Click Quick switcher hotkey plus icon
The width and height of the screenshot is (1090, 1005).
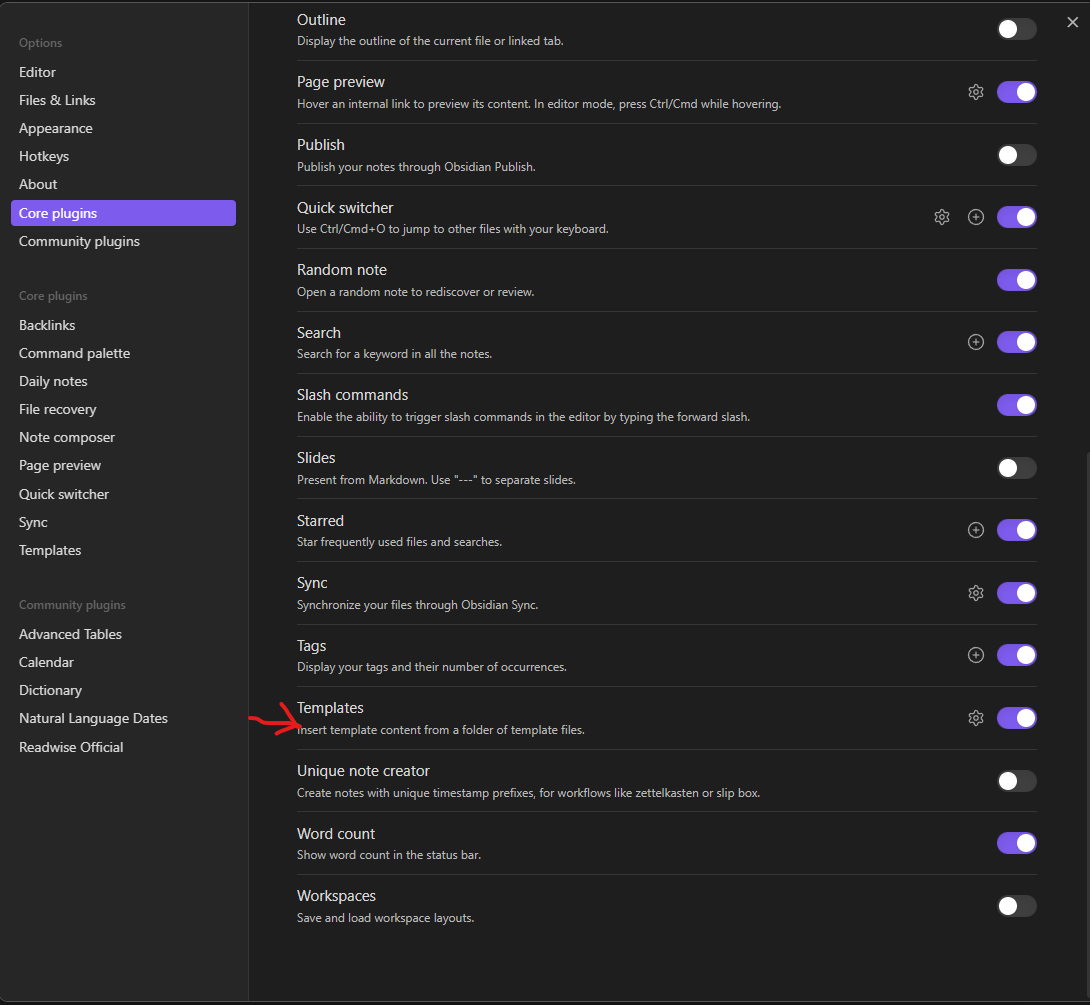coord(975,217)
